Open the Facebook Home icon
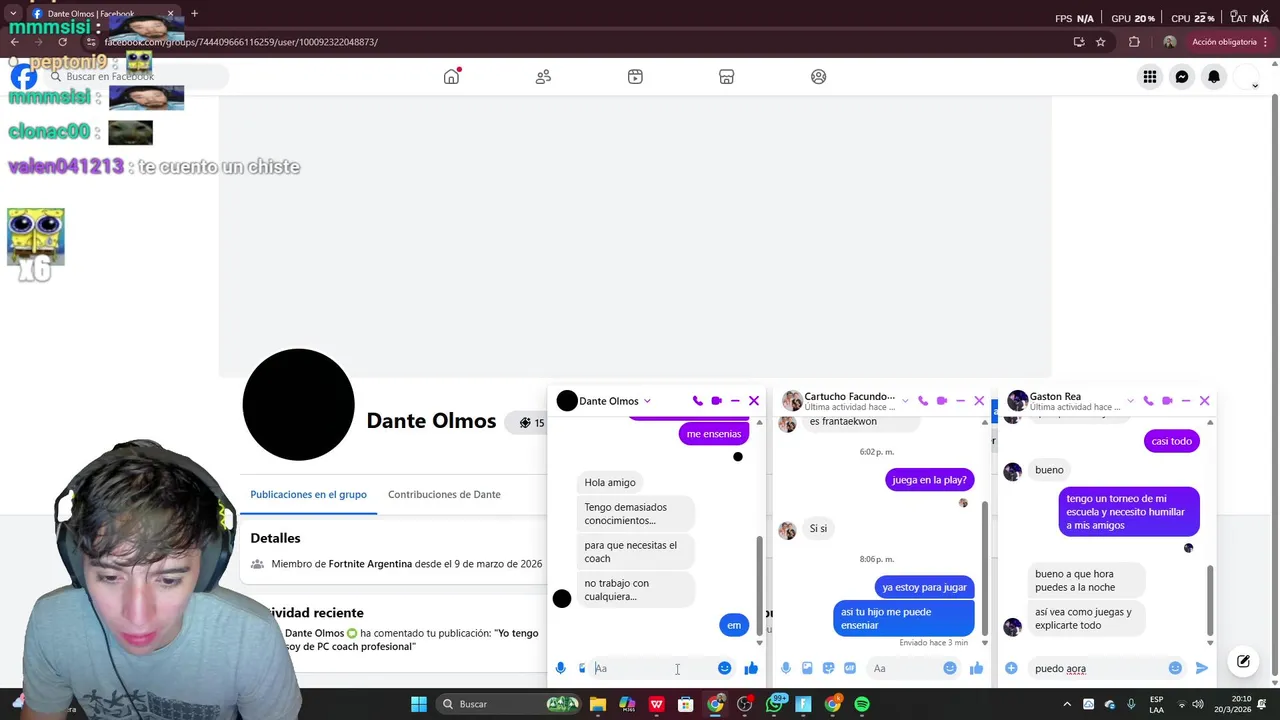The width and height of the screenshot is (1280, 720). (x=451, y=77)
